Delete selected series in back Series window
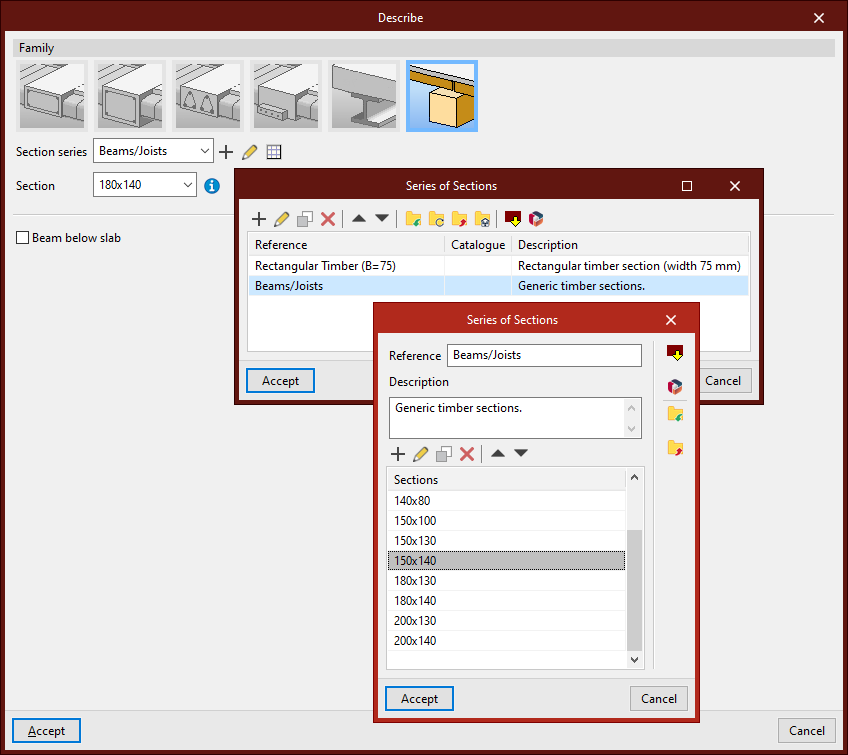The image size is (848, 755). click(x=328, y=219)
